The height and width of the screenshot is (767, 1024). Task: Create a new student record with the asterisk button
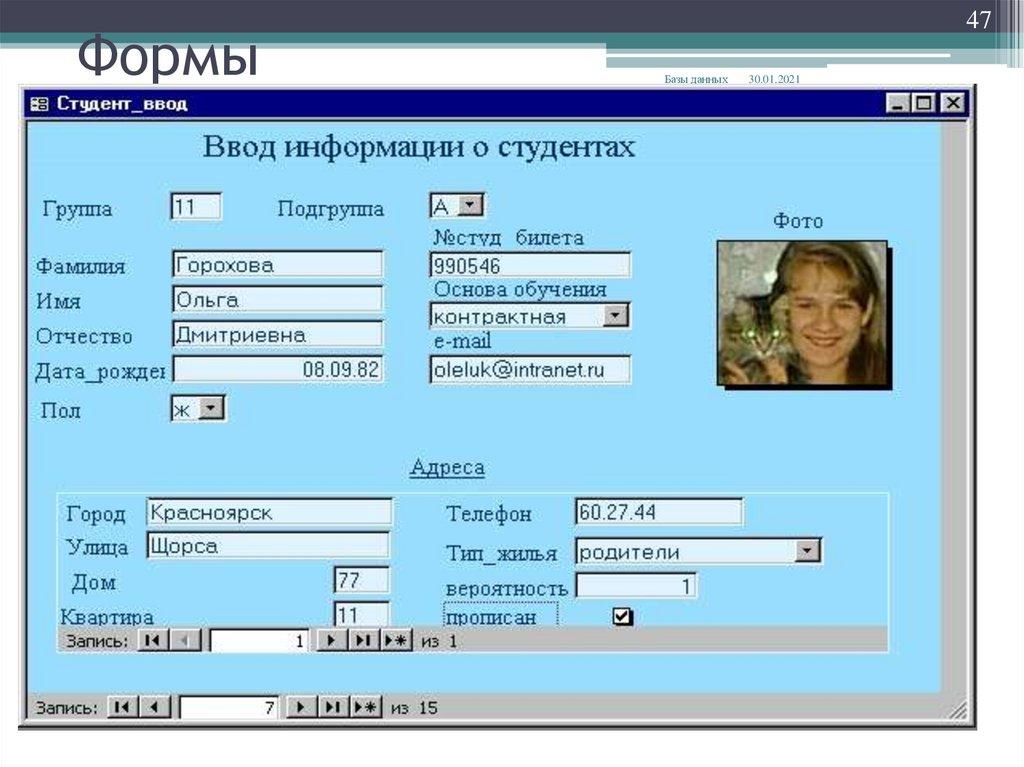point(365,707)
